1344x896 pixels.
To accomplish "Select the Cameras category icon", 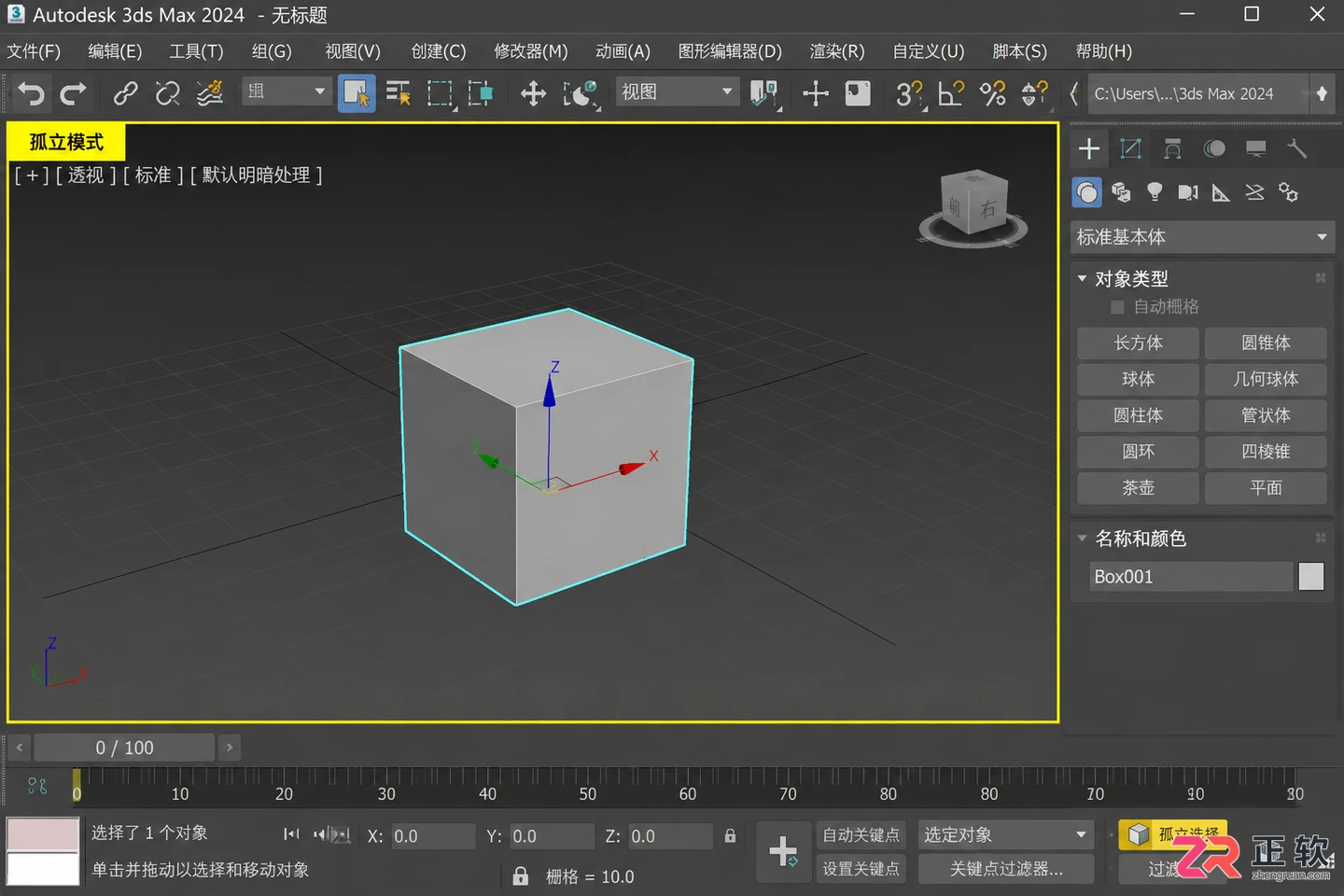I will click(1187, 192).
